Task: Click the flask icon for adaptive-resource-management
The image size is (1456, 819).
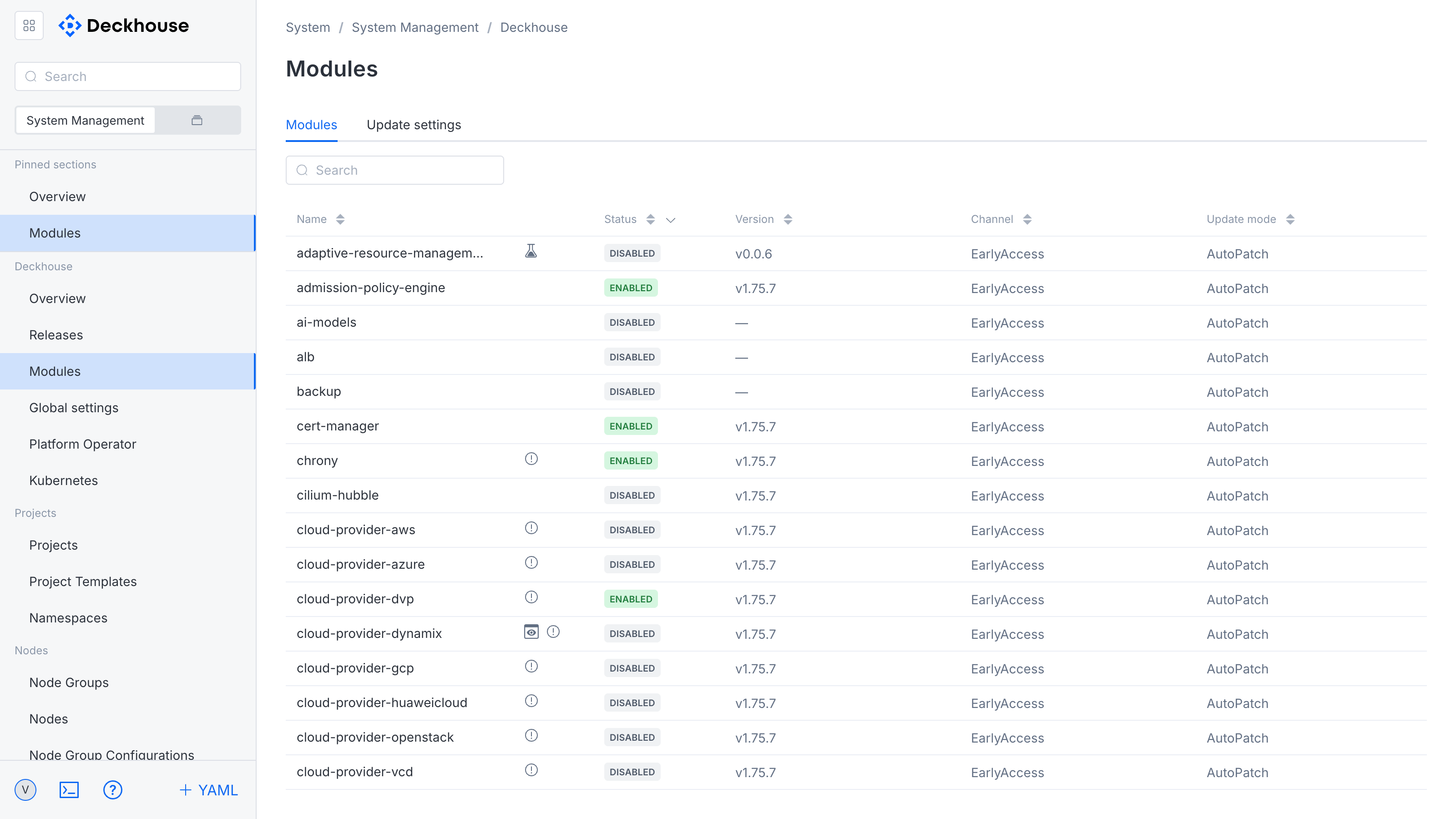Action: click(x=531, y=251)
